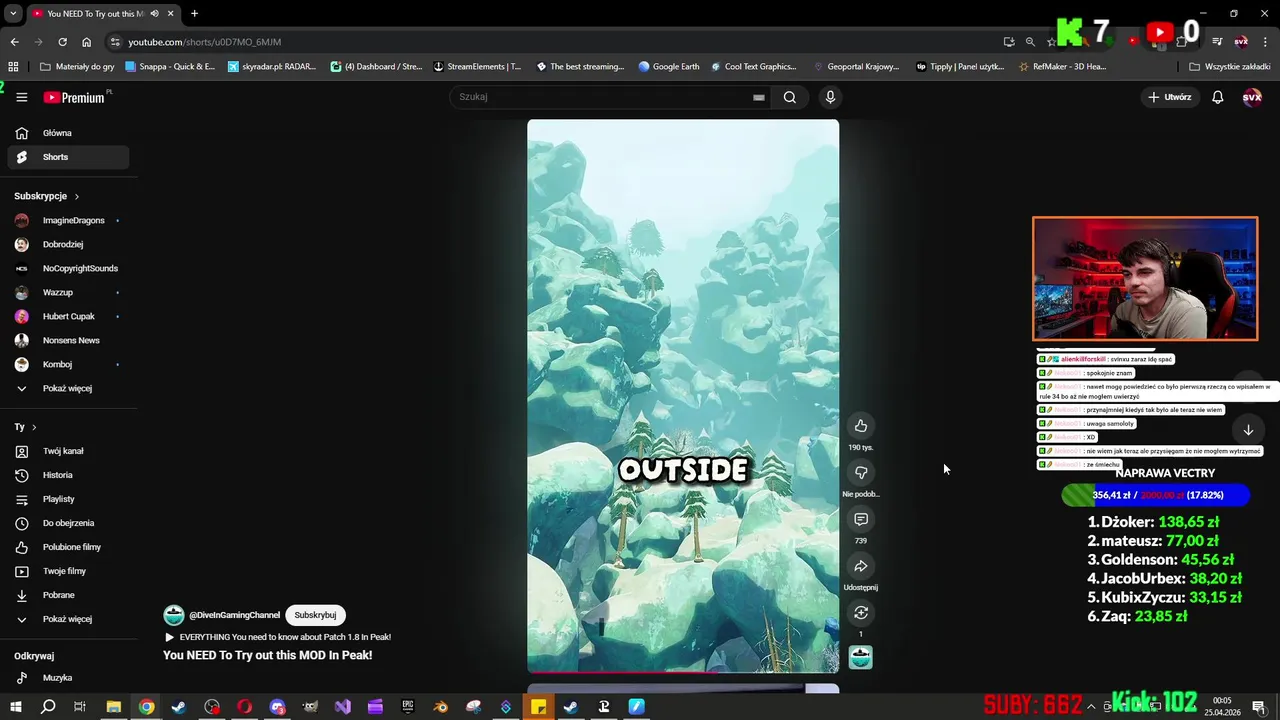Open the sound source thumbnail of the Short
Image resolution: width=1280 pixels, height=720 pixels.
[860, 657]
